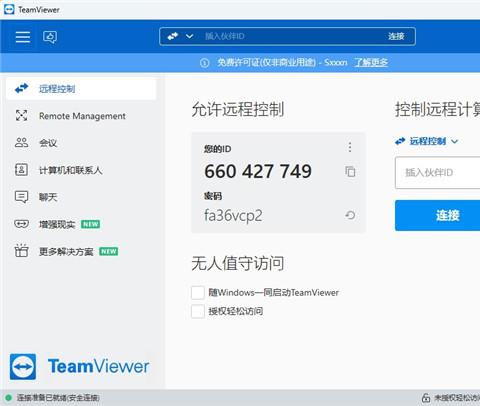Click the 连接 button in the top bar
The width and height of the screenshot is (480, 406).
(396, 36)
